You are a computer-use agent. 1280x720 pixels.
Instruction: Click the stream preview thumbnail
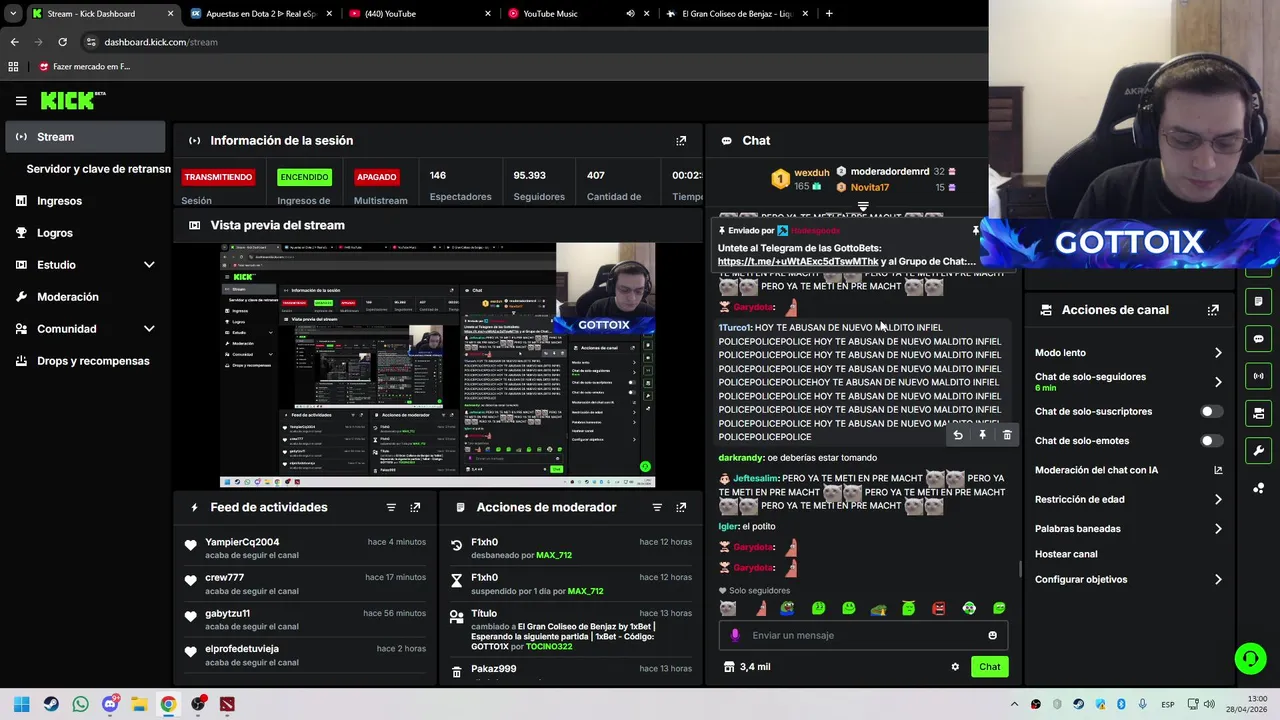click(437, 365)
